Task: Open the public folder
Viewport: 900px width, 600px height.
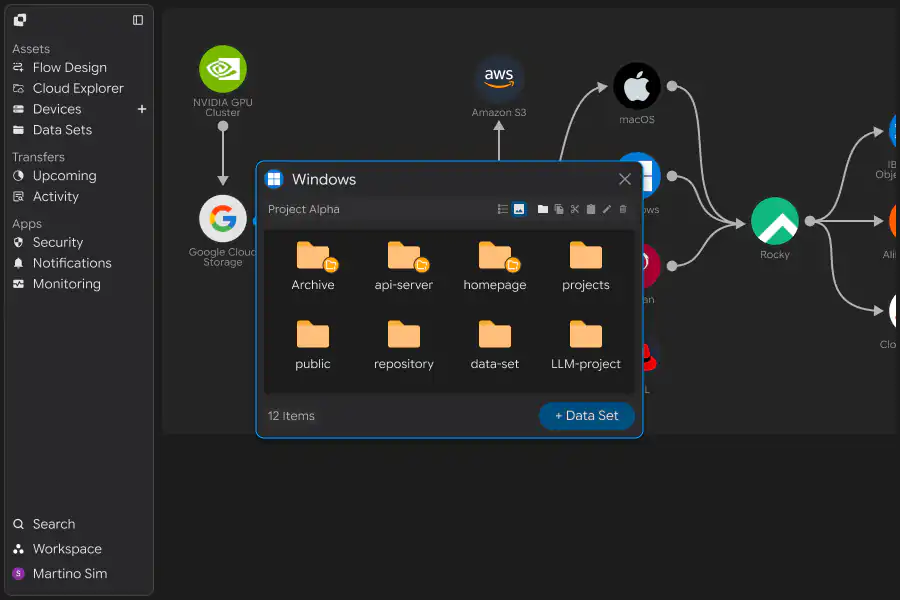Action: tap(313, 345)
